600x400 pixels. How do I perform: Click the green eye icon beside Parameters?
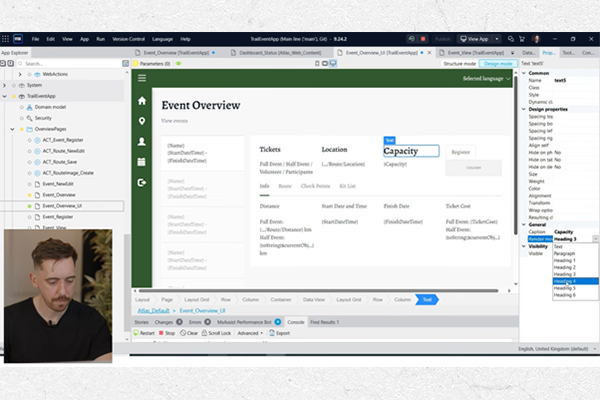coord(178,64)
